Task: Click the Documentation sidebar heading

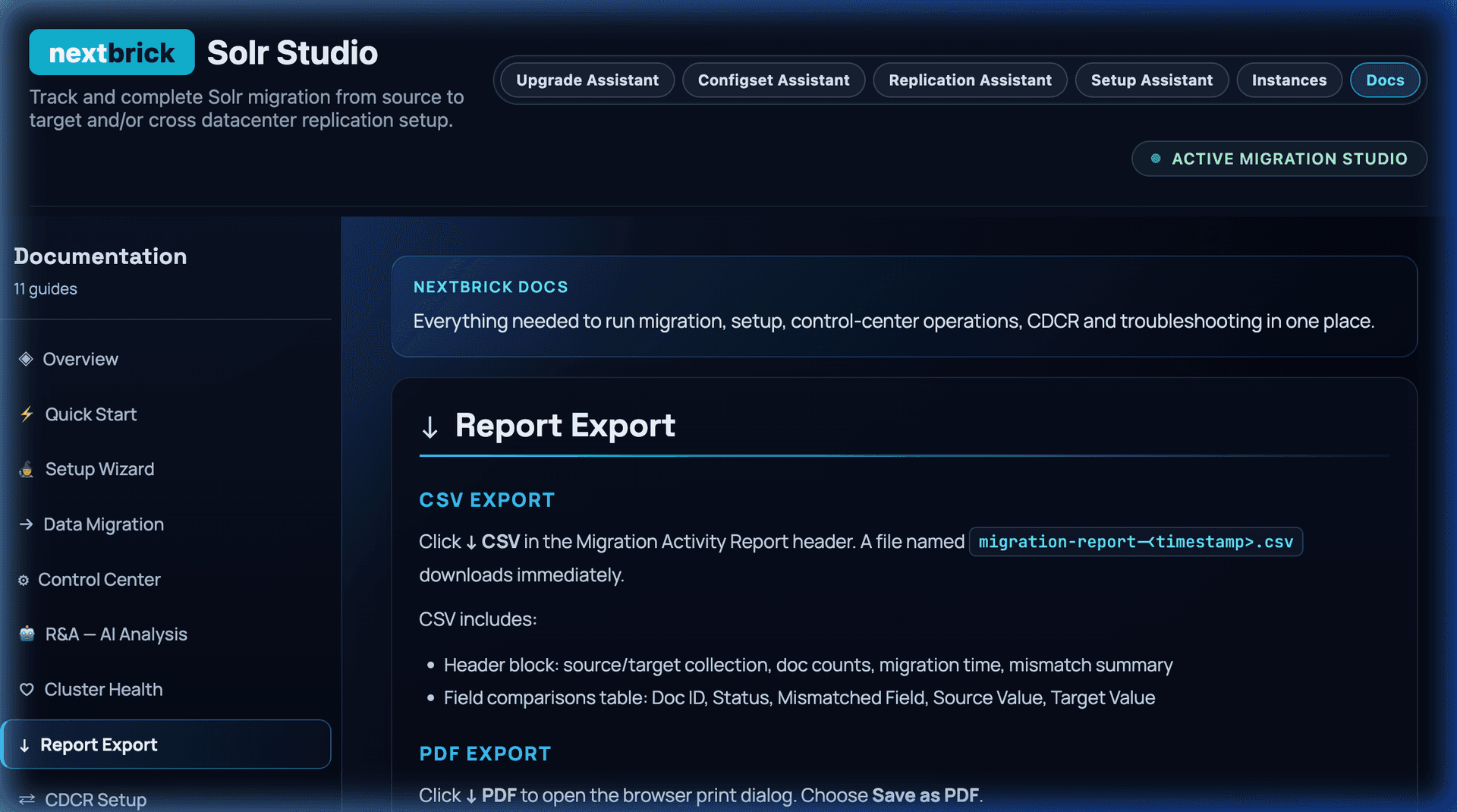Action: tap(100, 257)
